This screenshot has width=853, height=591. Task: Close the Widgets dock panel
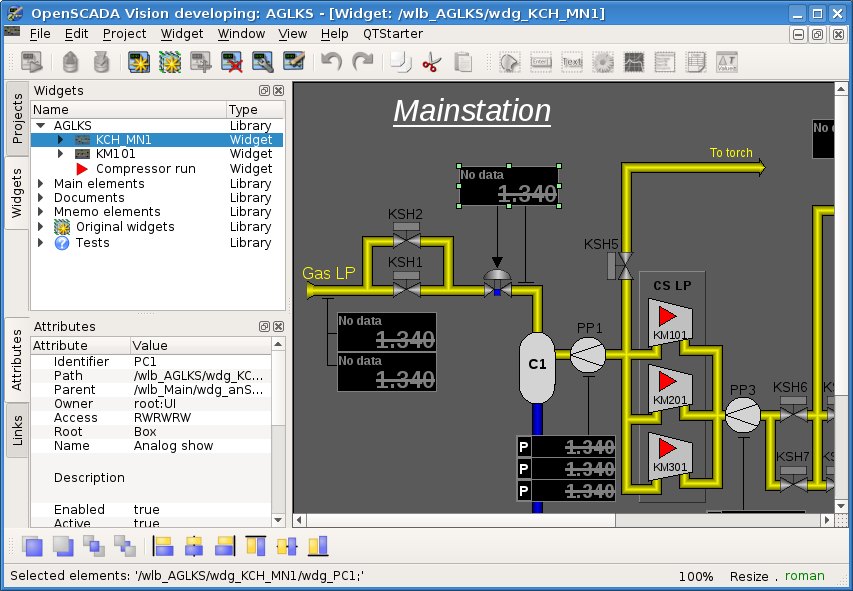(x=278, y=90)
